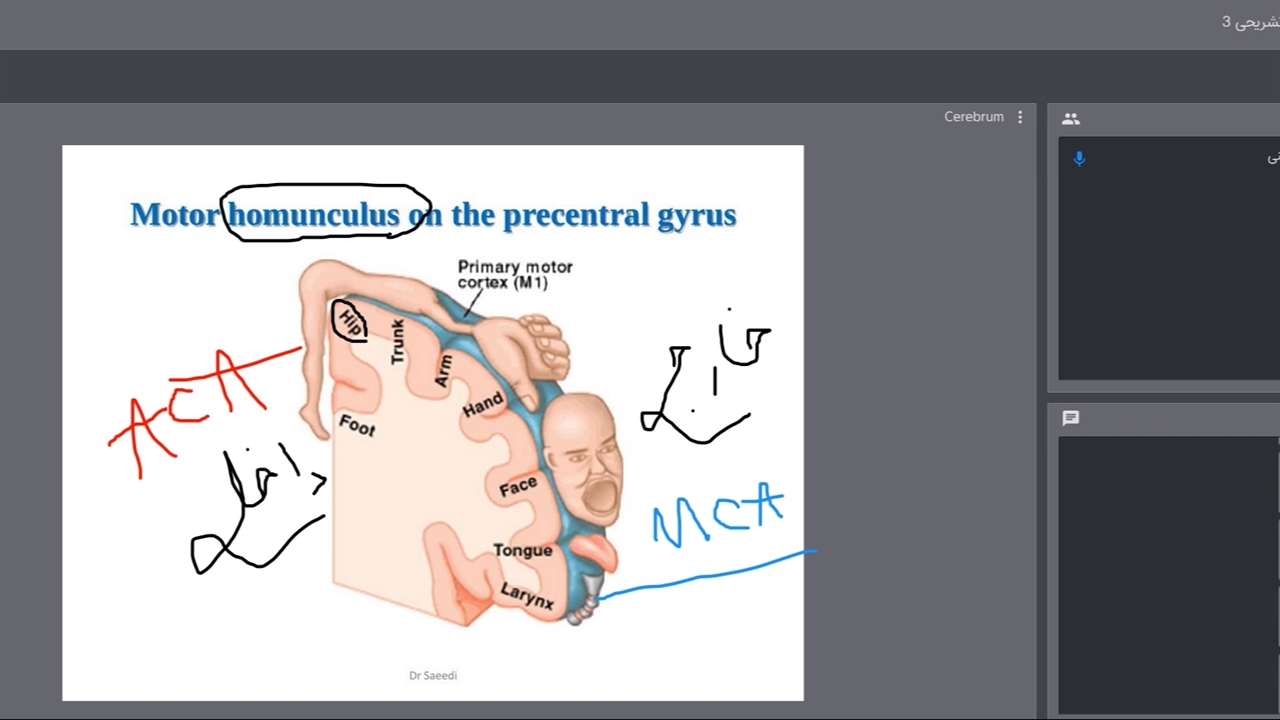Click the Arm label on the diagram
This screenshot has height=720, width=1280.
[443, 371]
